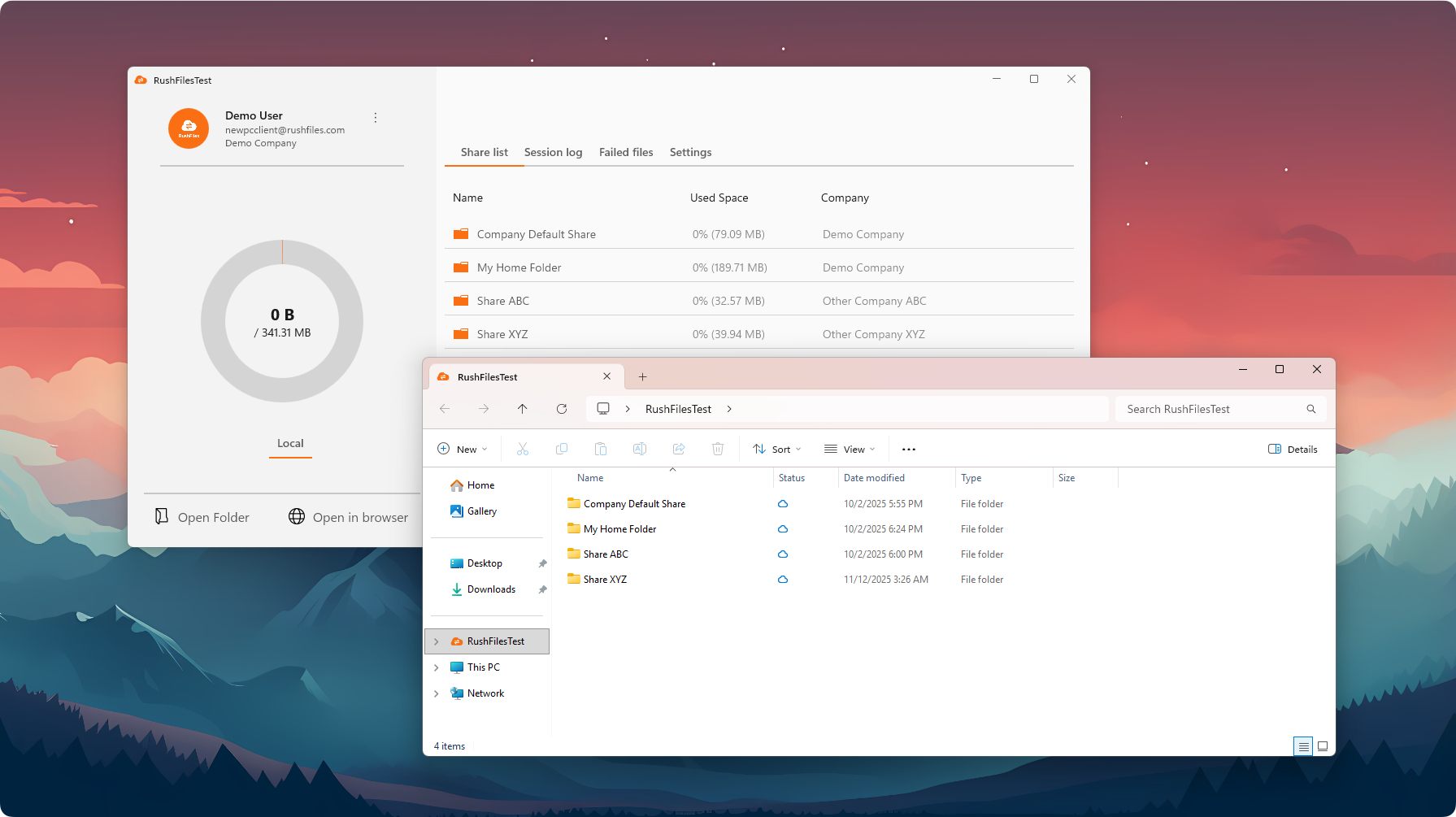
Task: Click the search magnifier icon in Explorer
Action: pyautogui.click(x=1311, y=409)
